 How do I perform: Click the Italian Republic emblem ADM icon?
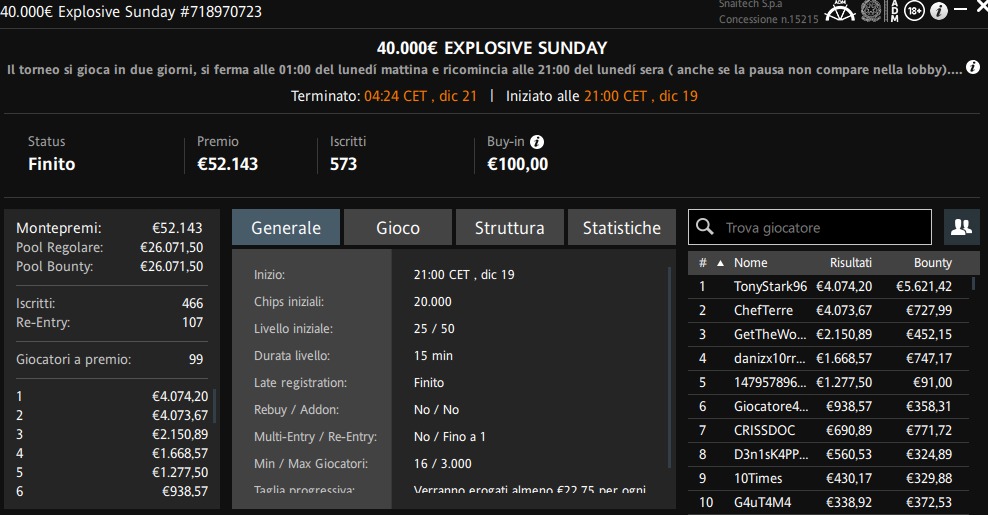click(871, 11)
